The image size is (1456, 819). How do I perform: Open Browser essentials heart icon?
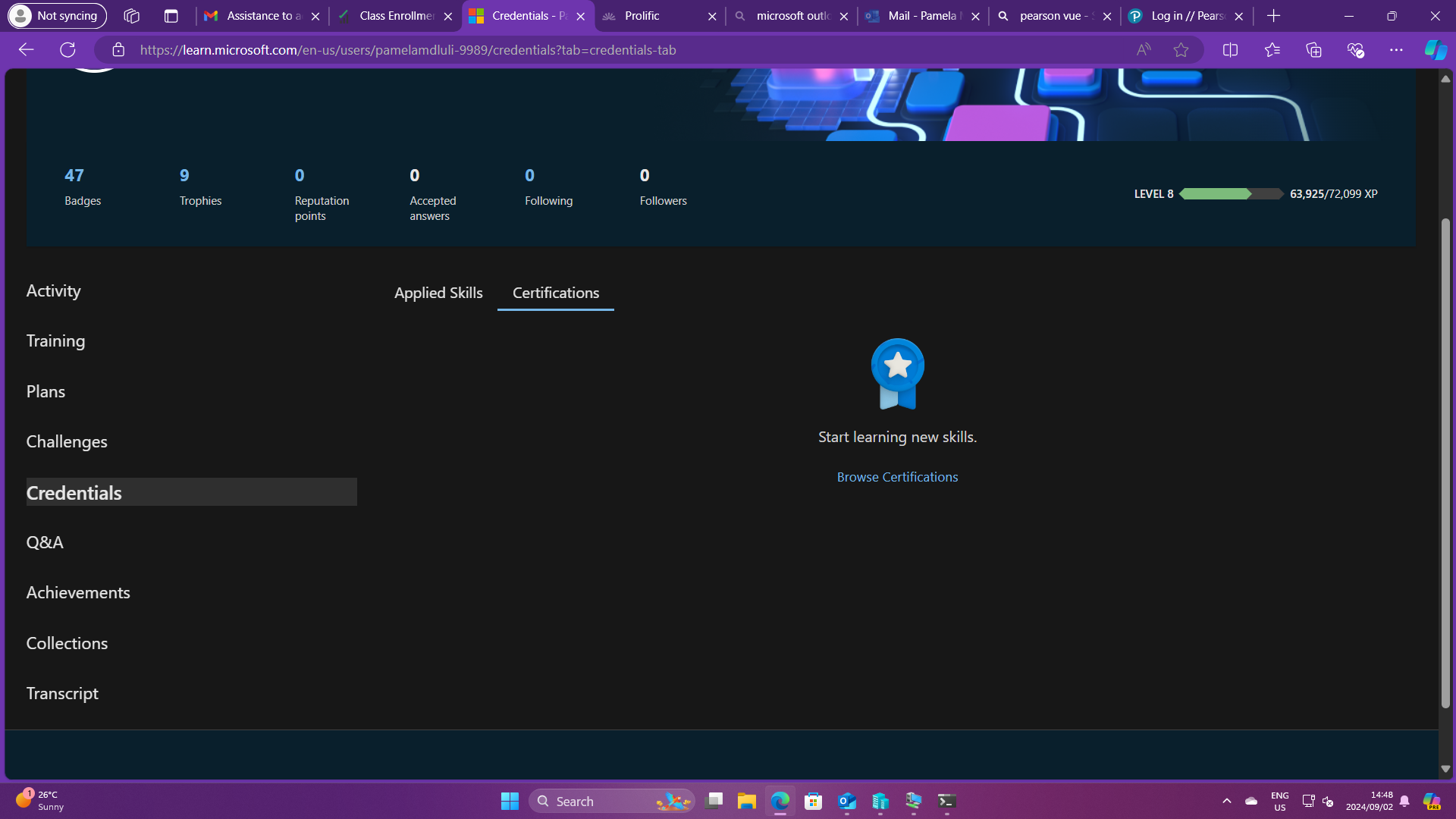pos(1355,50)
